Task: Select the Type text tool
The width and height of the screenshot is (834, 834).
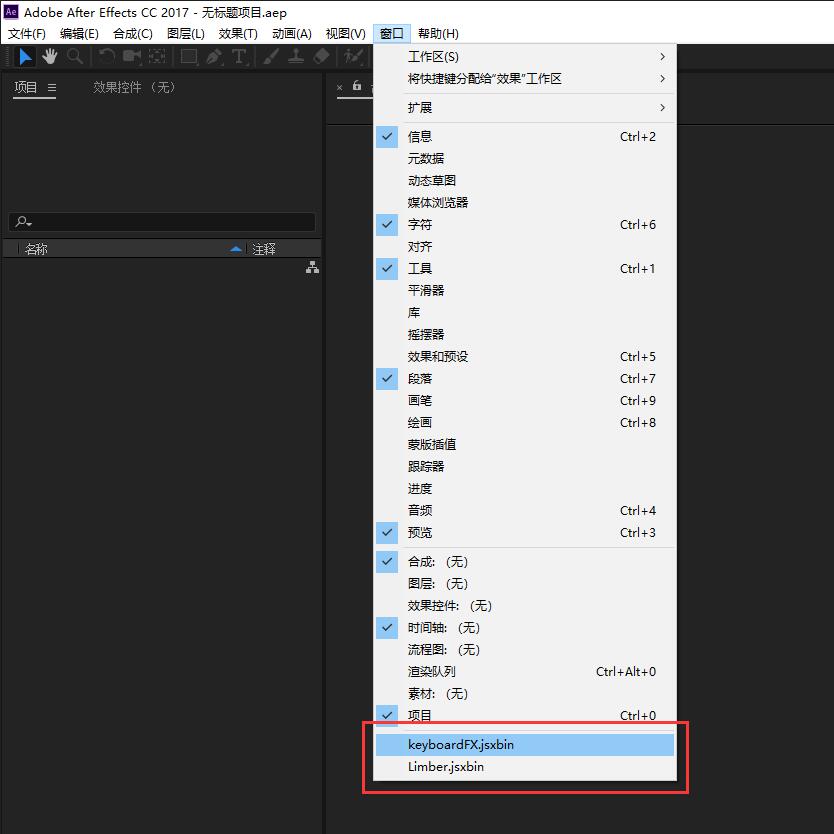Action: pyautogui.click(x=239, y=56)
